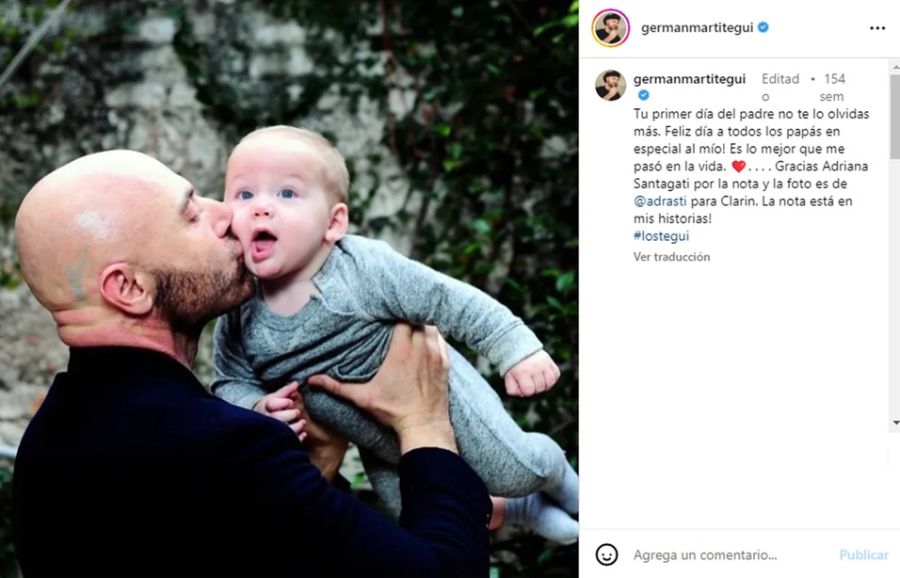Viewport: 900px width, 578px height.
Task: Click the scrollbar down arrow in comments
Action: [895, 423]
